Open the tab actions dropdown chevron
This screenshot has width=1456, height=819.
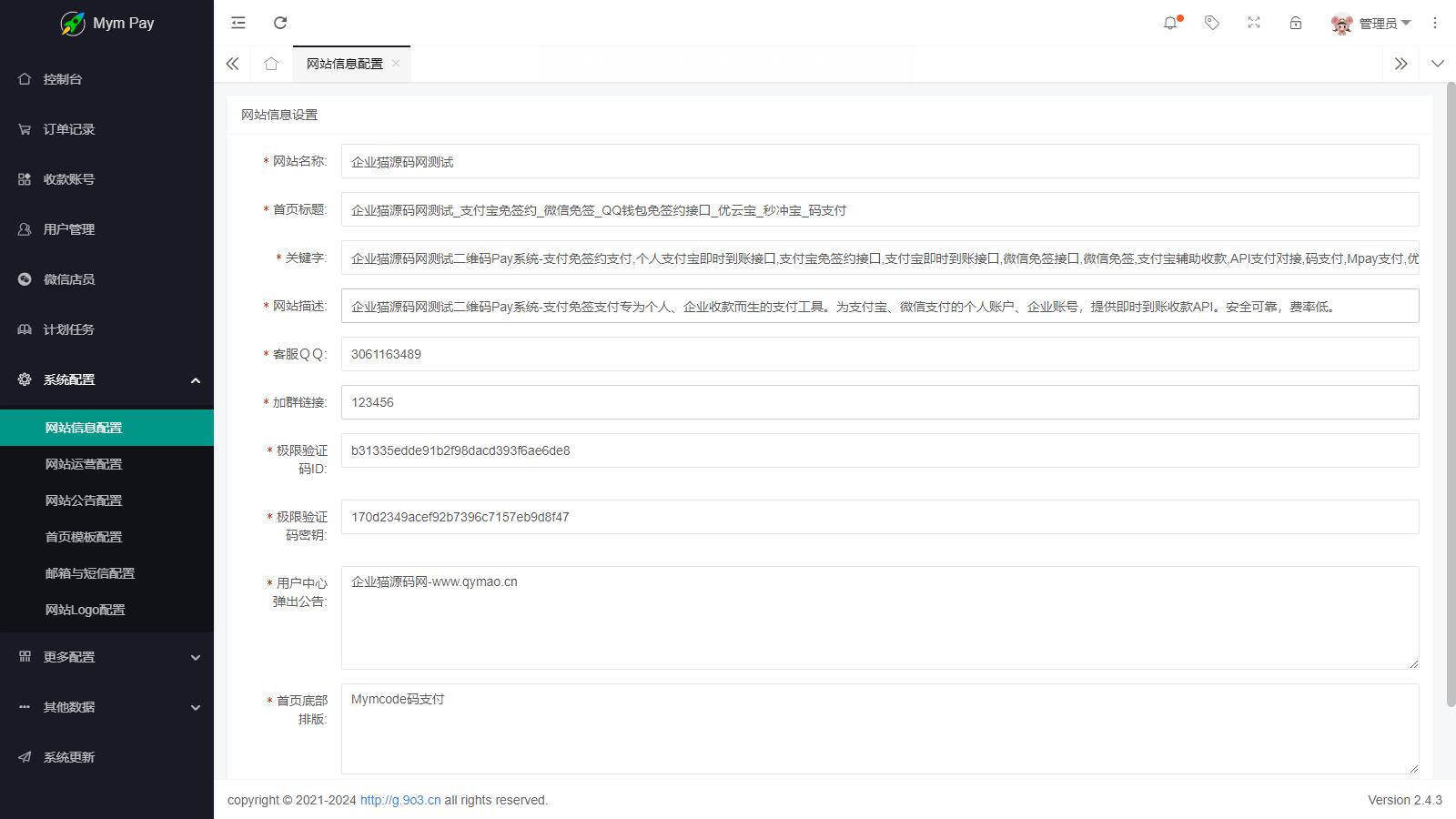[1438, 64]
